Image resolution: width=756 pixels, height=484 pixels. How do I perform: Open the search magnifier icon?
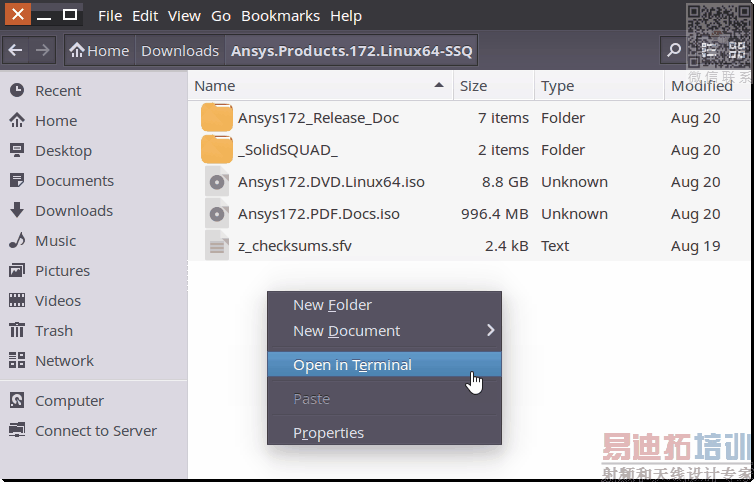[673, 50]
